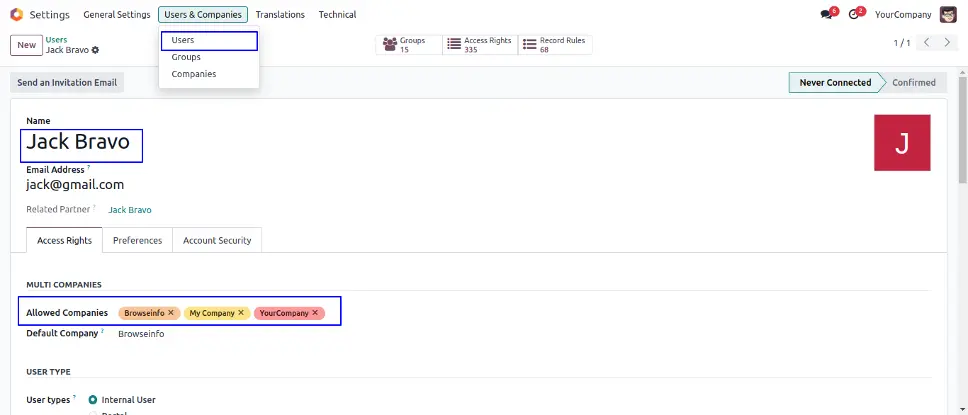Switch to the Preferences tab

coord(138,240)
